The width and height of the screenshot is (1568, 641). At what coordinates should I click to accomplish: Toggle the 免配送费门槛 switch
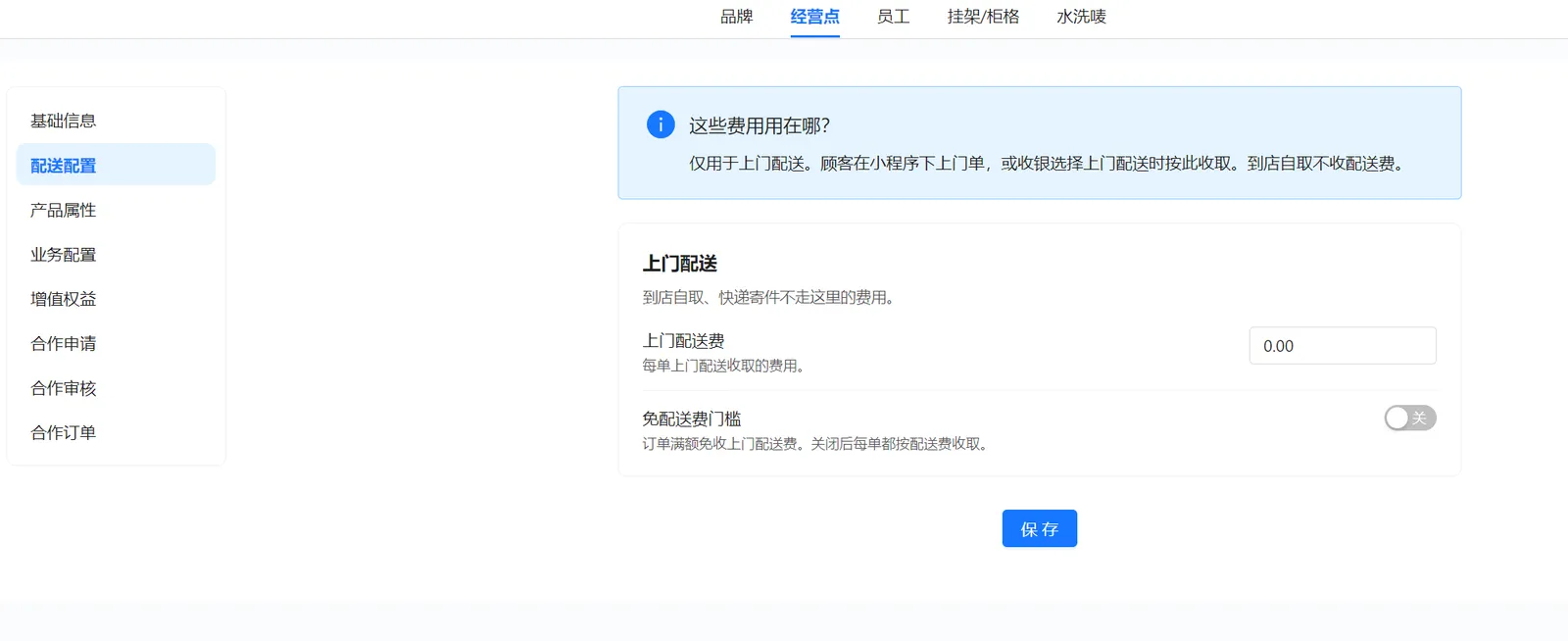tap(1410, 418)
